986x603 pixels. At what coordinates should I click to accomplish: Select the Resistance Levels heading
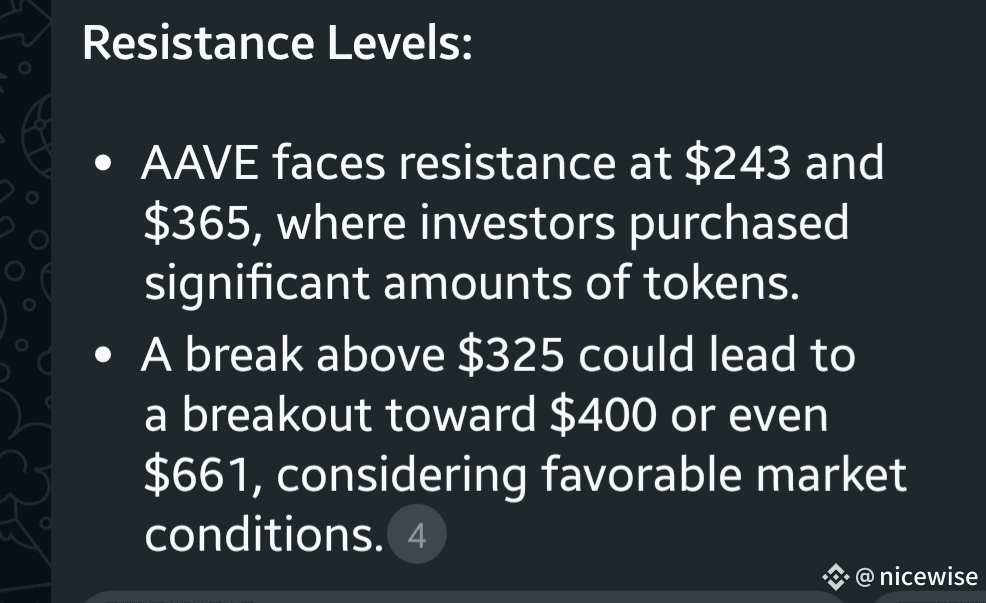277,43
